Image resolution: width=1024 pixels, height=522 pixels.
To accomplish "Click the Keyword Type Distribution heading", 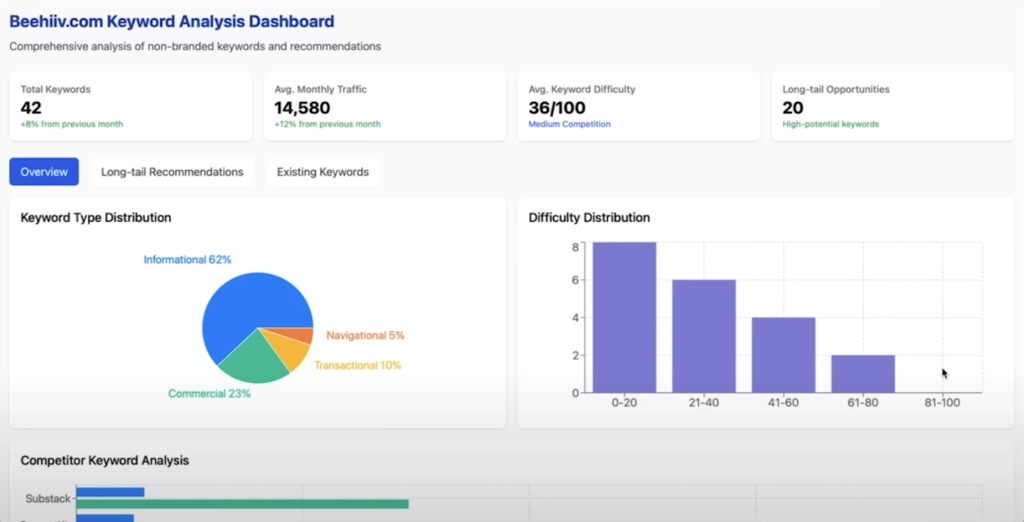I will [96, 218].
